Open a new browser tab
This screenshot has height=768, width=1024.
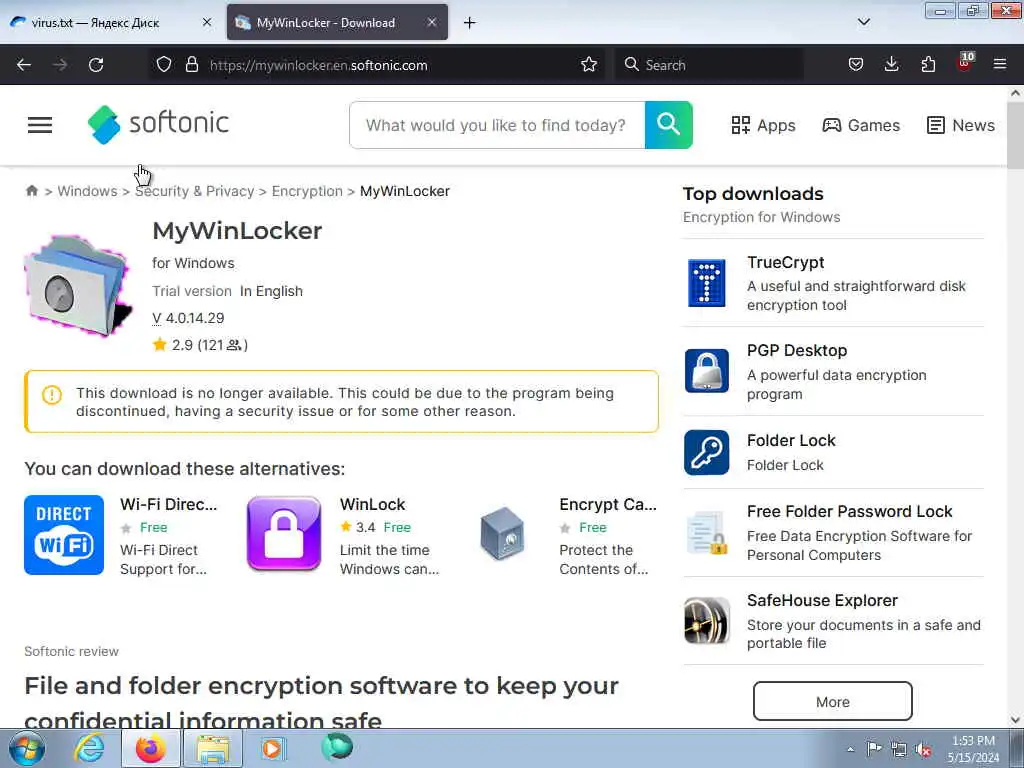470,23
